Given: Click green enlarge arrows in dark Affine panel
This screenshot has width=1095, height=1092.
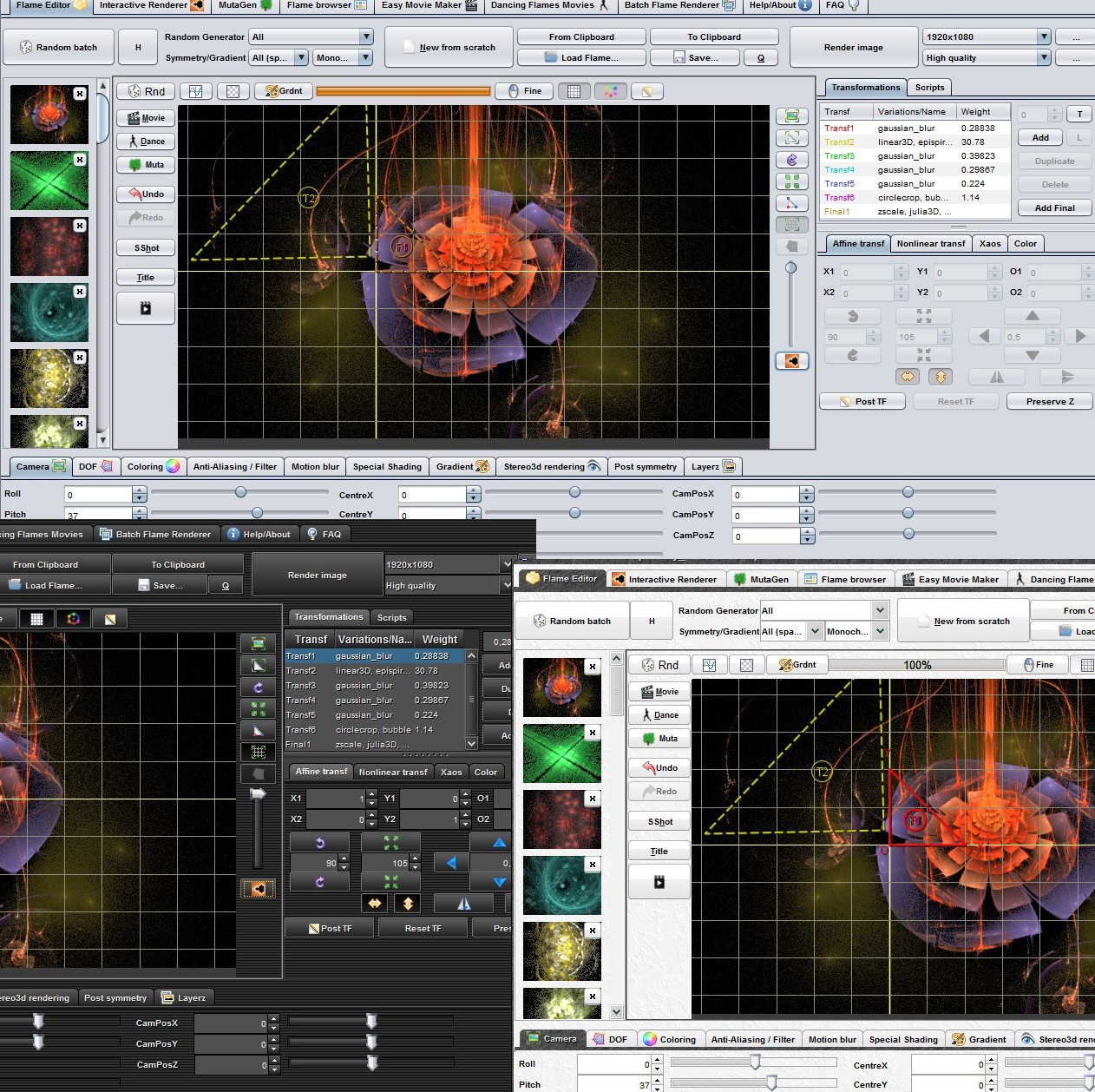Looking at the screenshot, I should 391,843.
